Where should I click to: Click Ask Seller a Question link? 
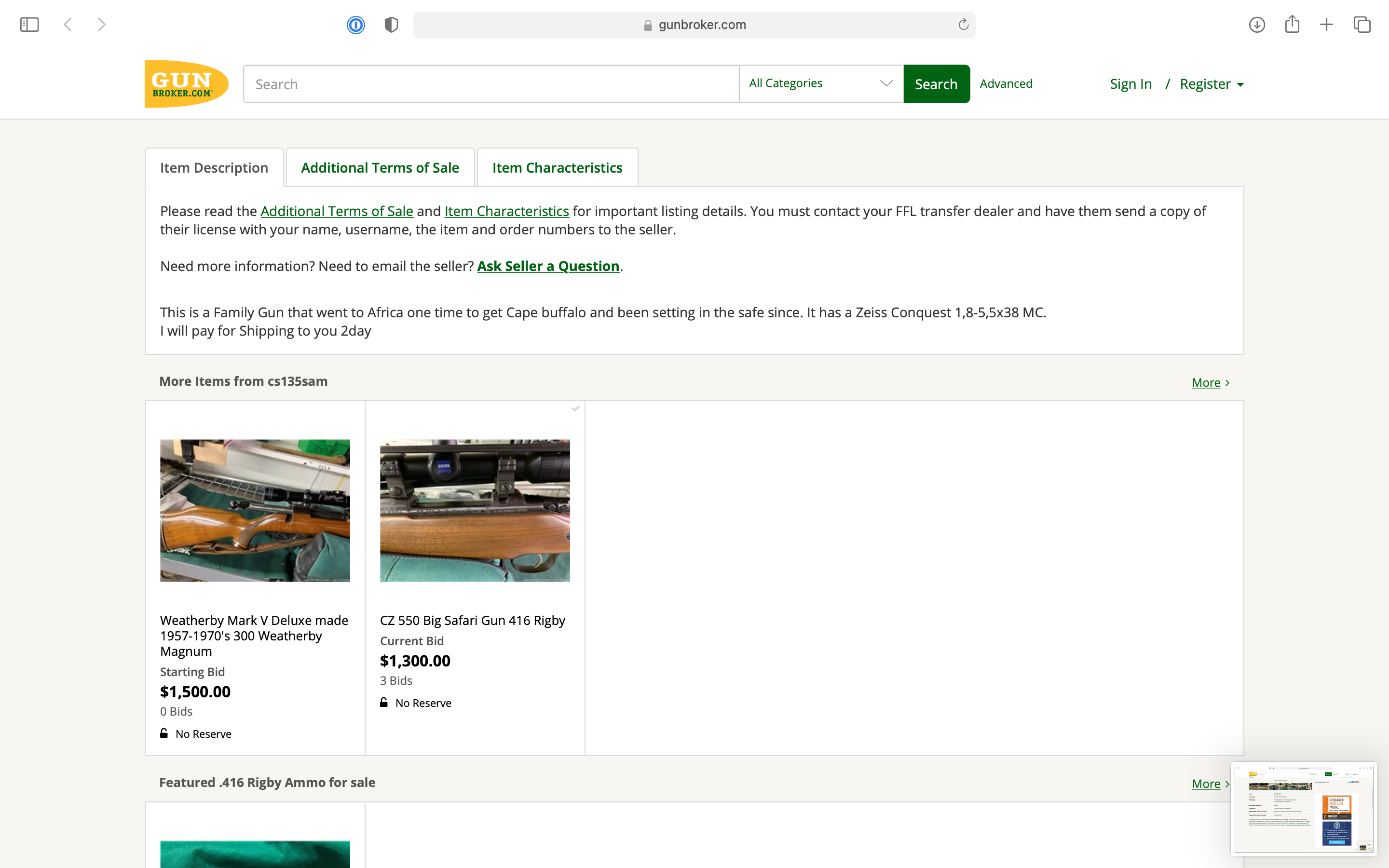pyautogui.click(x=548, y=266)
